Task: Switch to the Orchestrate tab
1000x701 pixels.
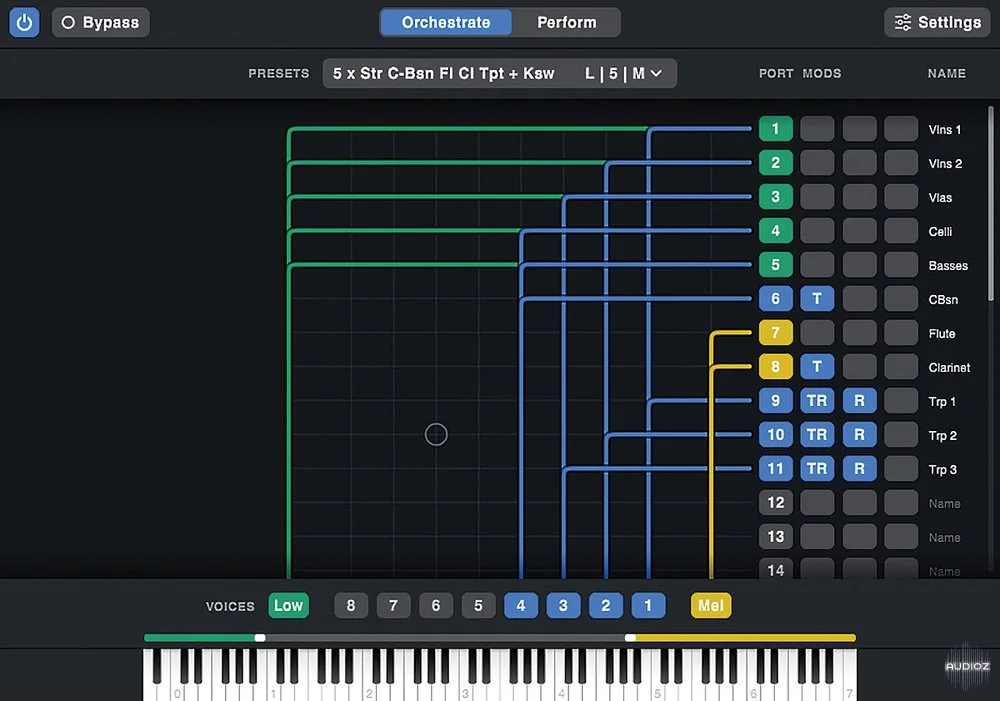Action: coord(446,22)
